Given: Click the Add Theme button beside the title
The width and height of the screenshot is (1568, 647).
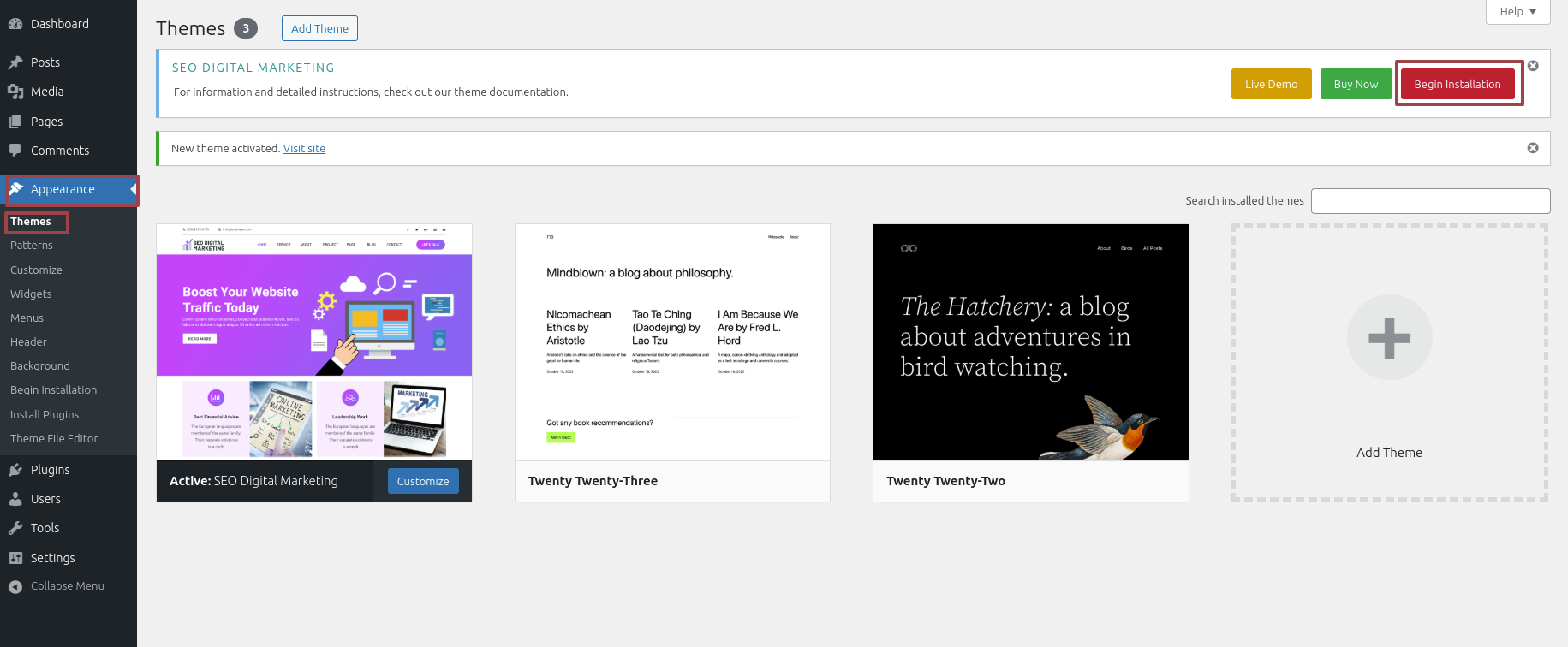Looking at the screenshot, I should click(319, 28).
